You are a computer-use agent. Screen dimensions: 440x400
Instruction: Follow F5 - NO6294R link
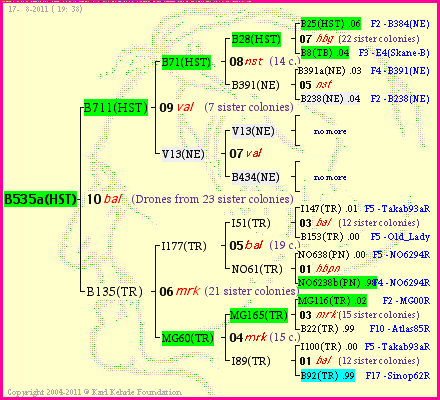(x=401, y=255)
